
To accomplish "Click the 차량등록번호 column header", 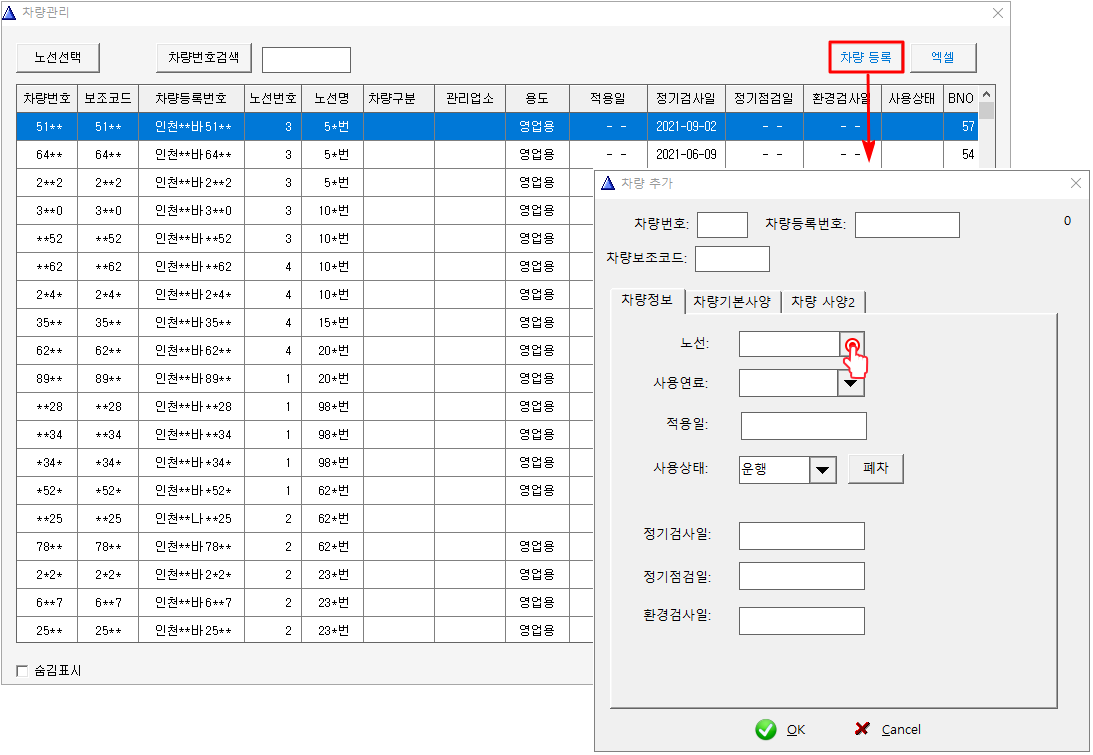I will click(192, 98).
